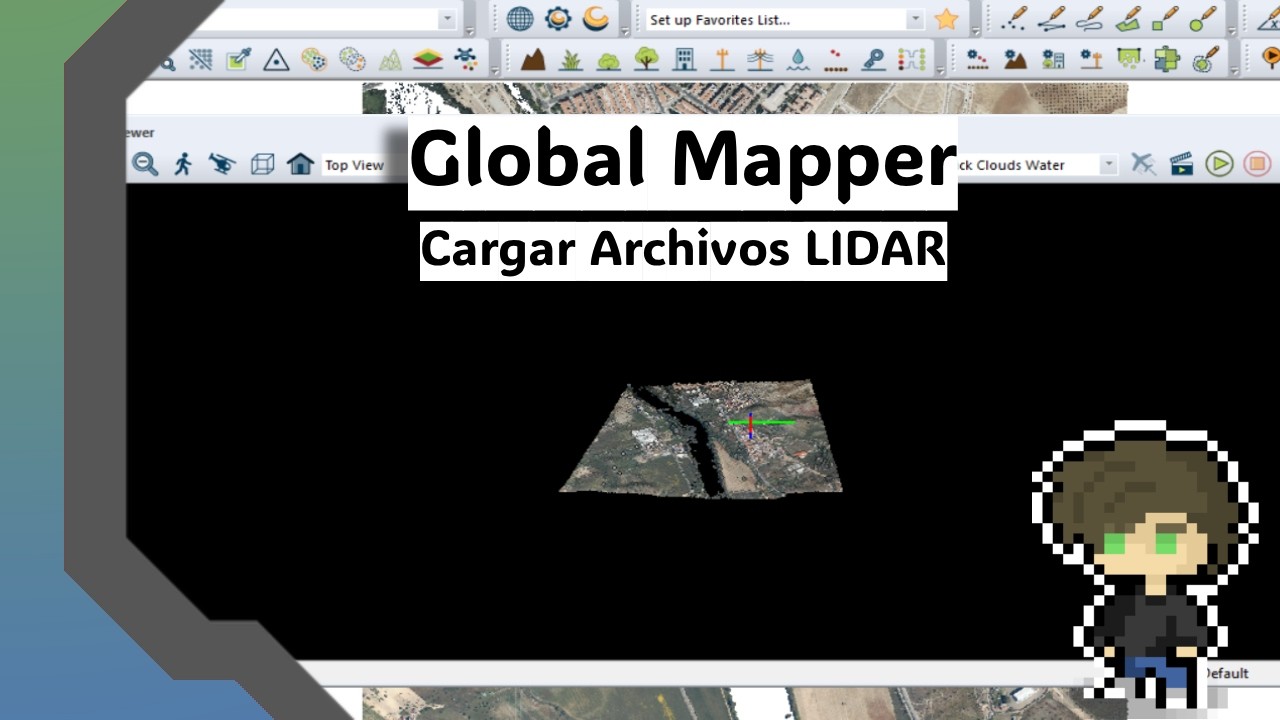
Task: Select the rectangle area pencil tool
Action: 1166,18
